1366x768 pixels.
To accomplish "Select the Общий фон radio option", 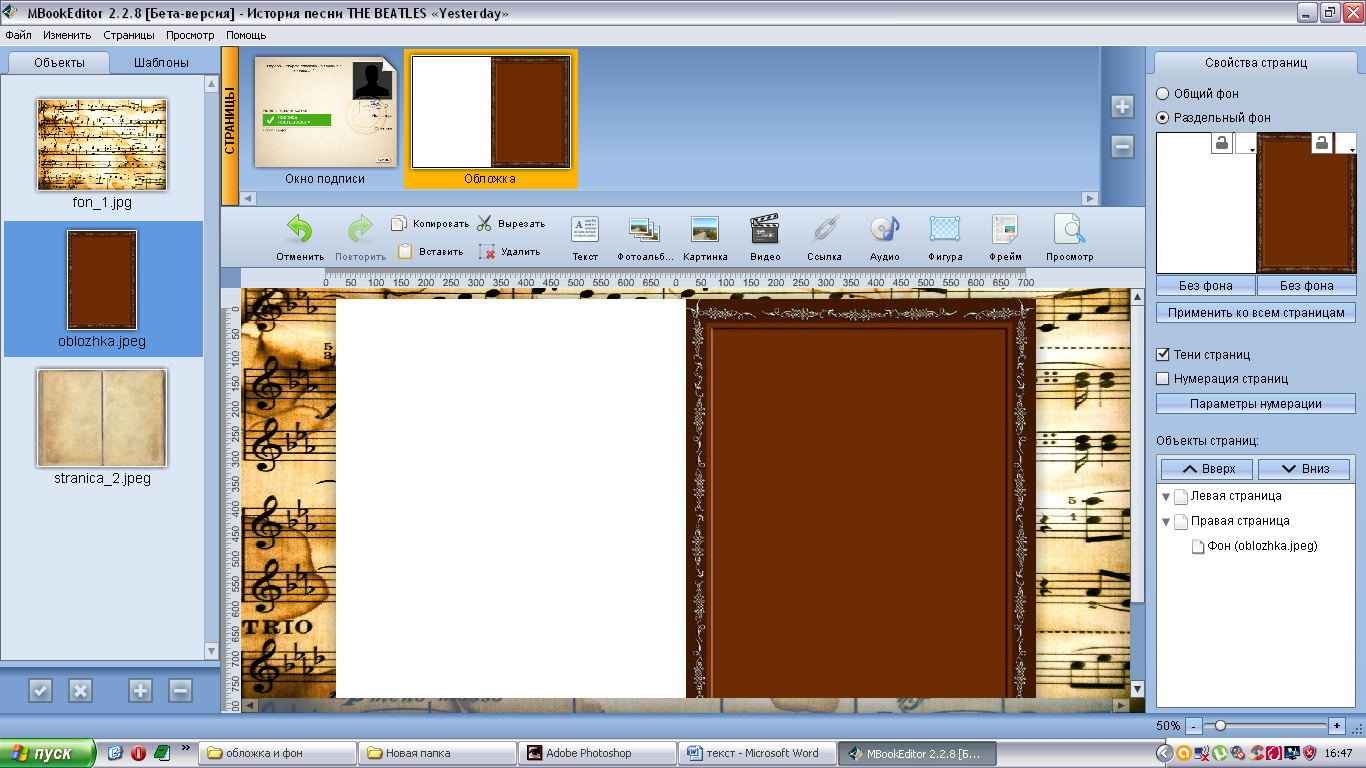I will coord(1162,93).
